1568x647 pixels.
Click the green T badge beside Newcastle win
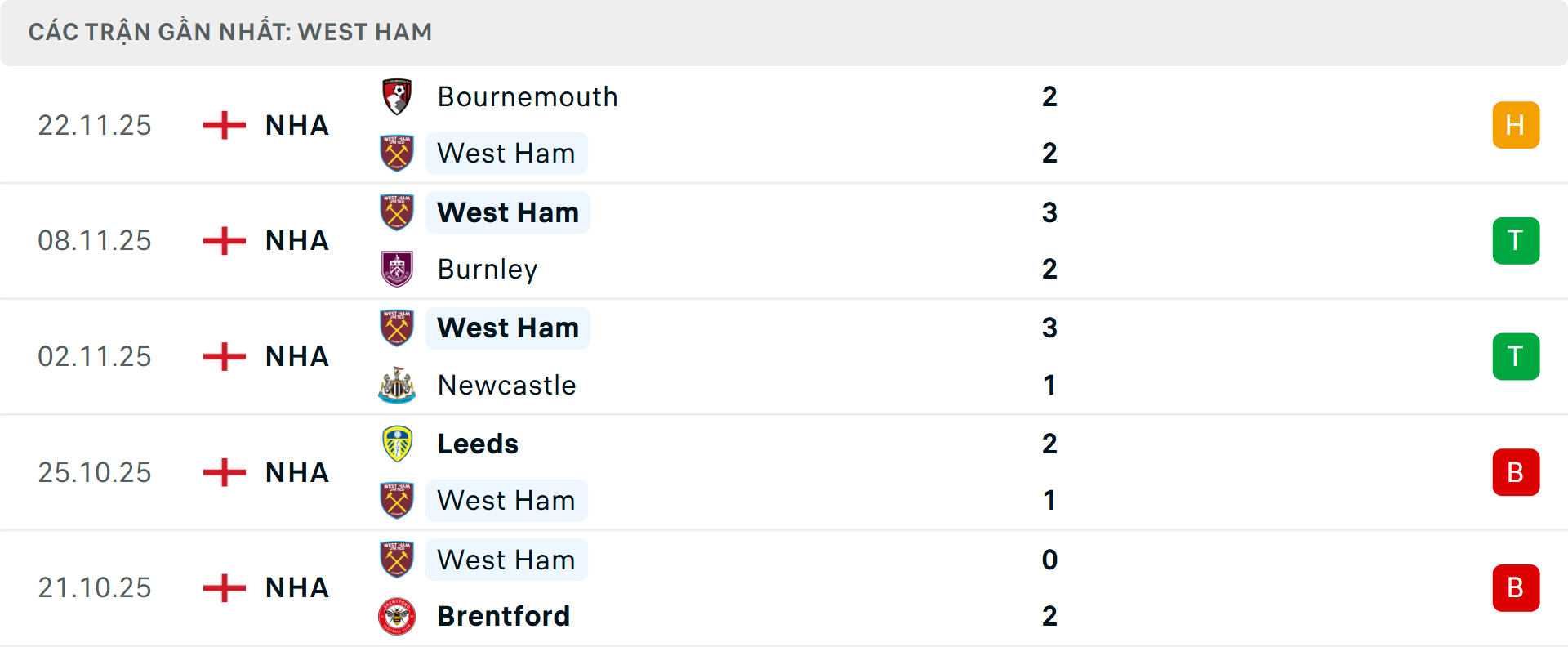pyautogui.click(x=1516, y=356)
